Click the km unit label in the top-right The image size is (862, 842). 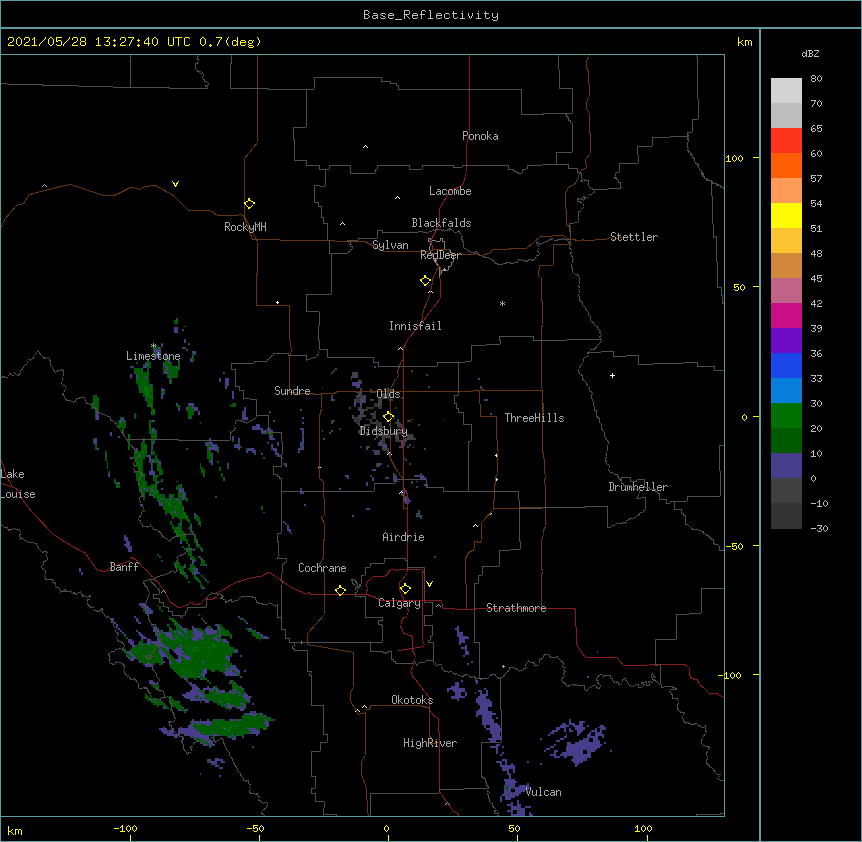pyautogui.click(x=744, y=42)
